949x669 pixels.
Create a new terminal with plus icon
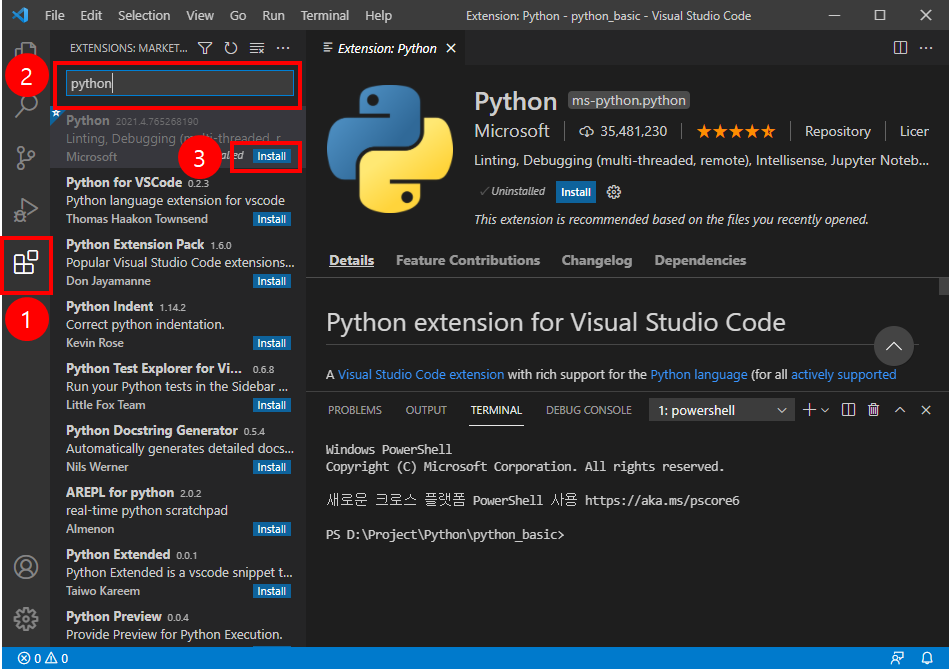pyautogui.click(x=809, y=410)
